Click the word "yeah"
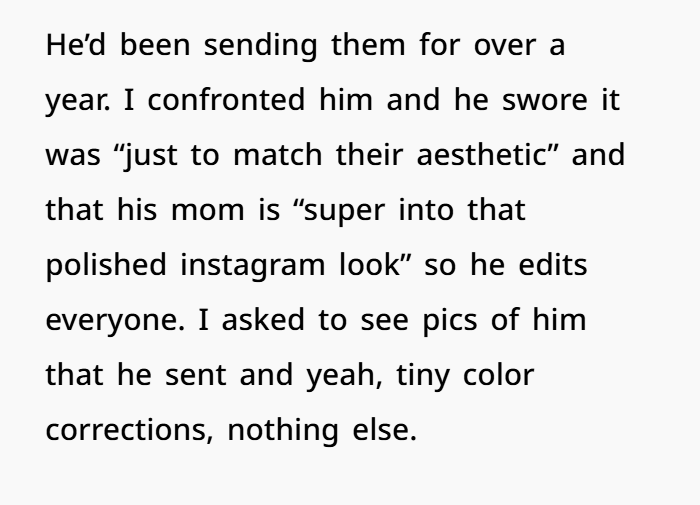The height and width of the screenshot is (505, 700). tap(346, 379)
